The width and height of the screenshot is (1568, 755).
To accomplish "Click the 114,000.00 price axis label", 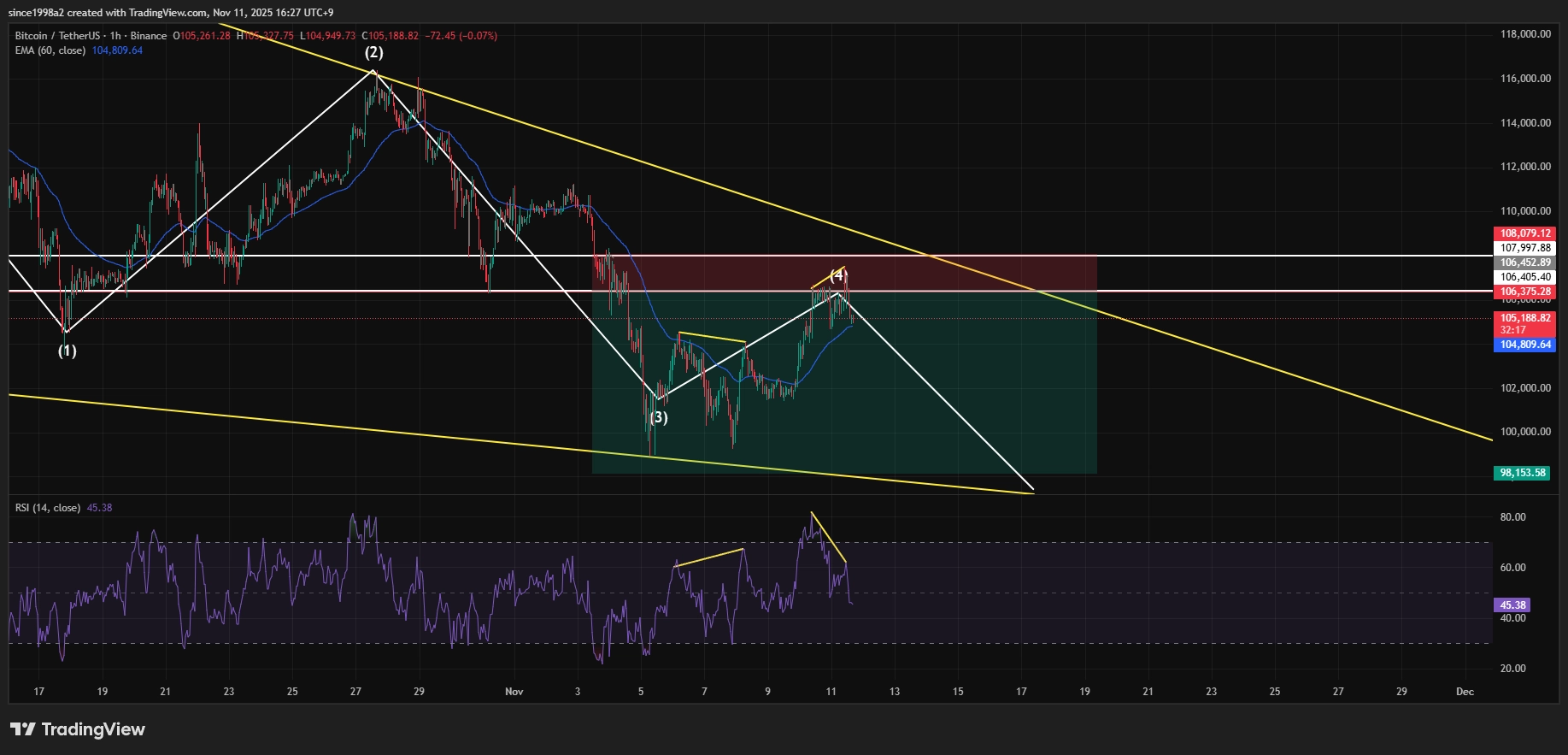I will 1525,123.
